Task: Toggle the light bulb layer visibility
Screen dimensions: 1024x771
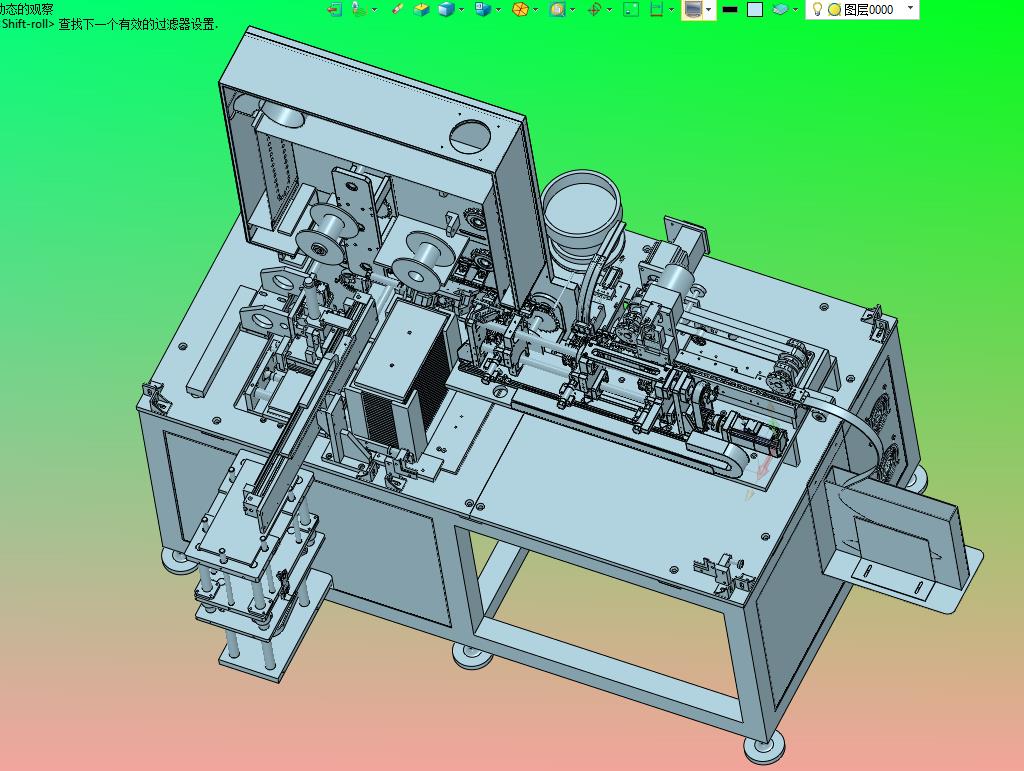Action: click(816, 9)
